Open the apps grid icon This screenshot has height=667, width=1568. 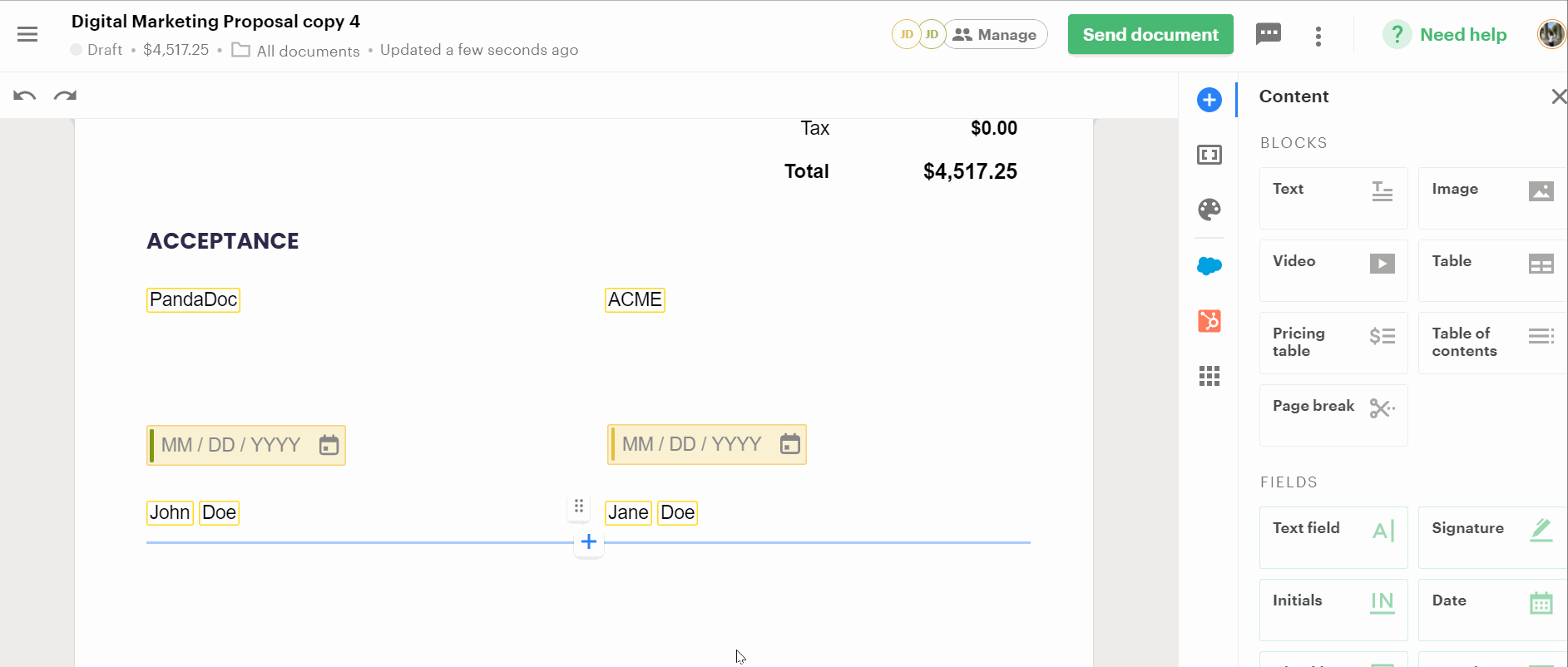point(1209,376)
